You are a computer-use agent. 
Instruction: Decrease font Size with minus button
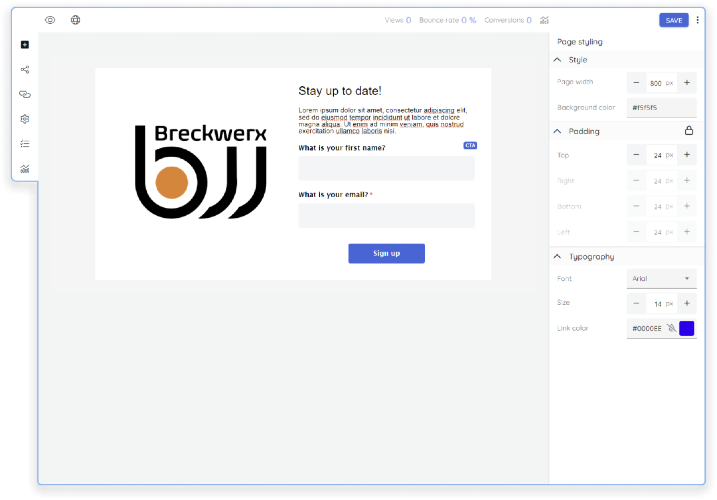pos(636,304)
